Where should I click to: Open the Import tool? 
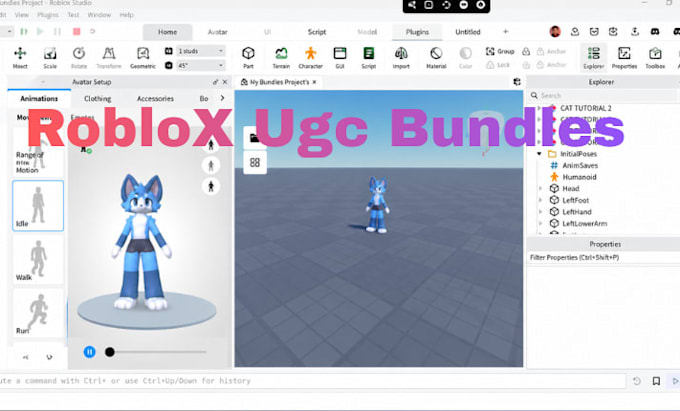(401, 58)
